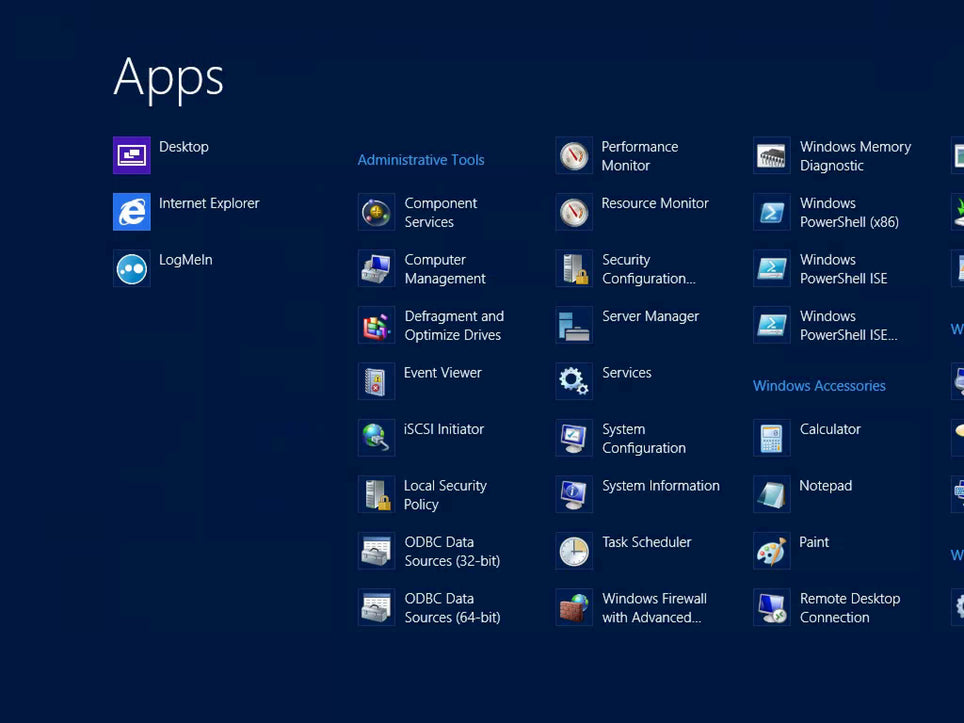This screenshot has width=964, height=723.
Task: Launch Server Manager
Action: tap(650, 316)
